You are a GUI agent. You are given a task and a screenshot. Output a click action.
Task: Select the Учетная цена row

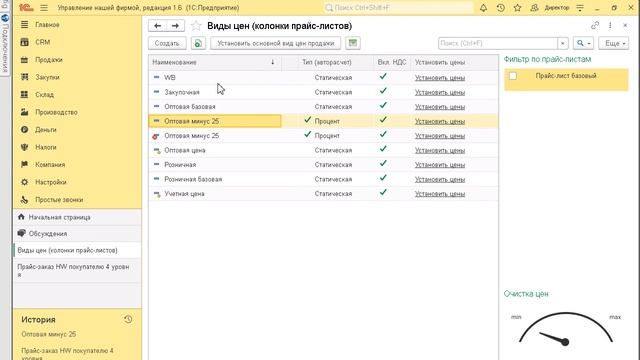pyautogui.click(x=323, y=194)
